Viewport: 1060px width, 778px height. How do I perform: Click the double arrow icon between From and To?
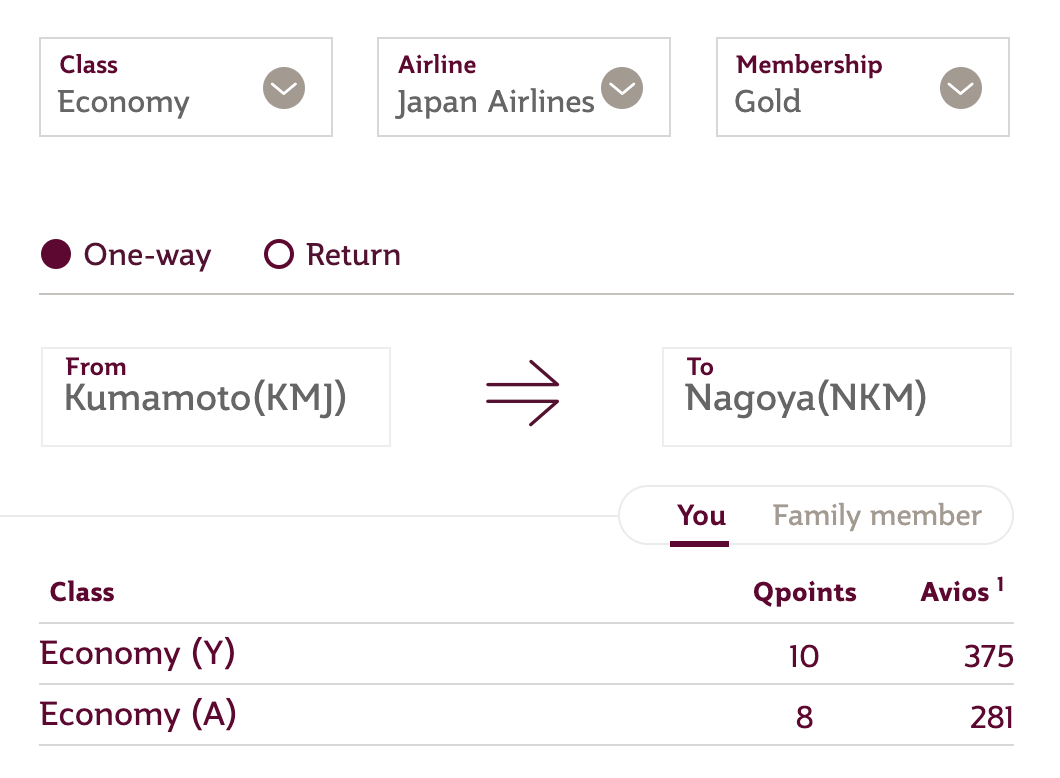523,395
